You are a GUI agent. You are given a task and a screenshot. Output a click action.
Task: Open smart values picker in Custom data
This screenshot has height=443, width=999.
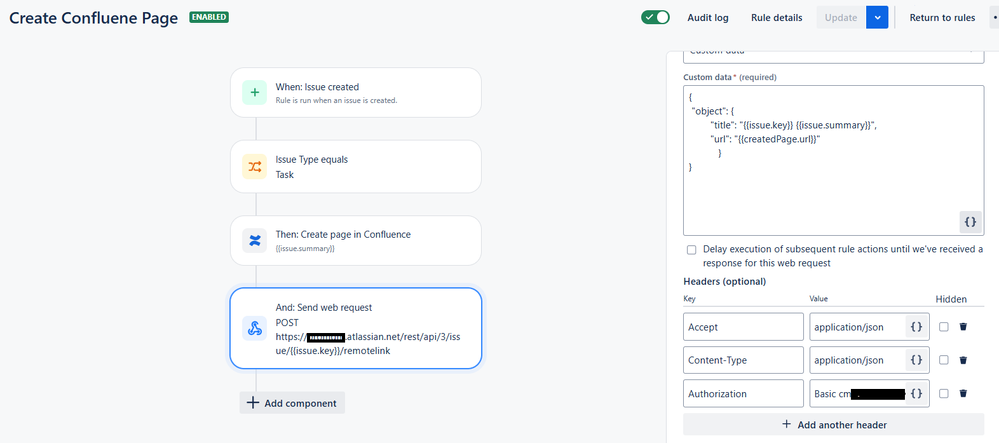point(970,222)
